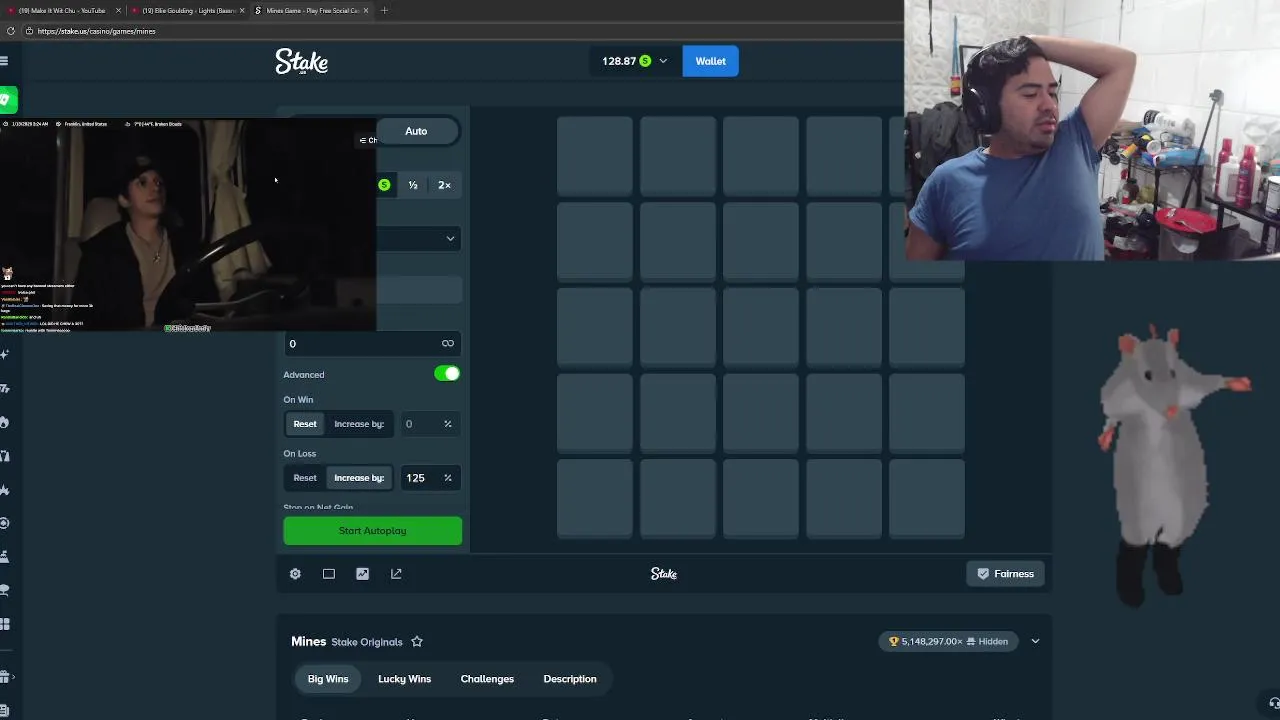This screenshot has width=1280, height=720.
Task: Click the star burst icon in sidebar
Action: point(5,490)
